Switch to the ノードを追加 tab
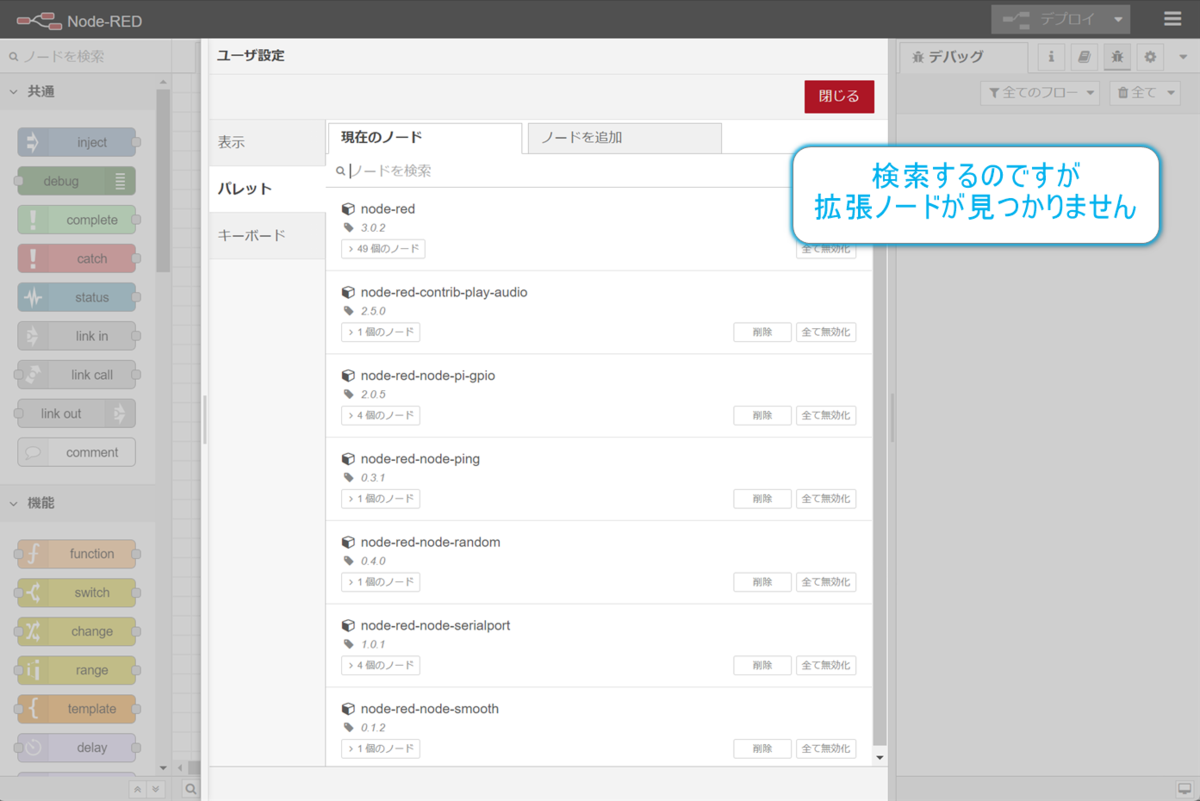 (x=624, y=138)
